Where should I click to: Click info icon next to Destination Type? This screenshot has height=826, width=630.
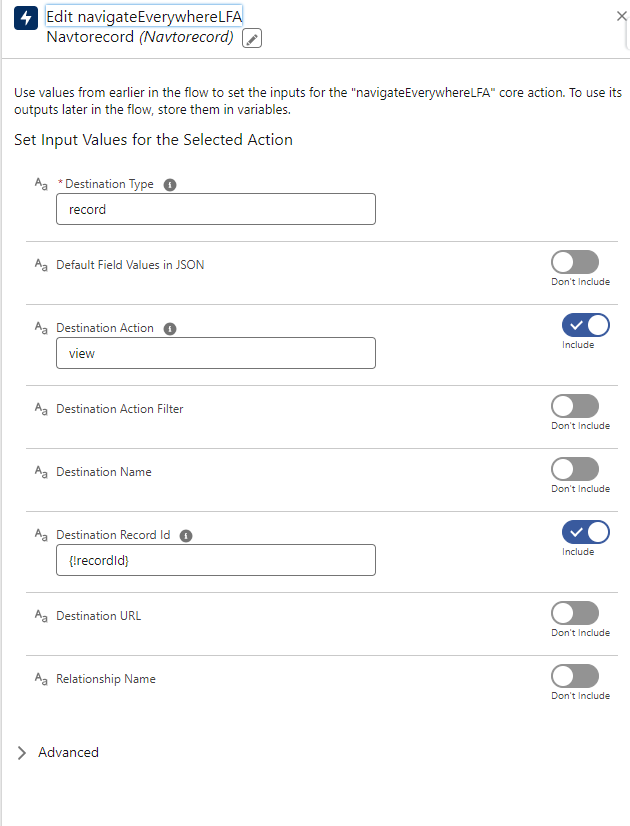point(170,185)
